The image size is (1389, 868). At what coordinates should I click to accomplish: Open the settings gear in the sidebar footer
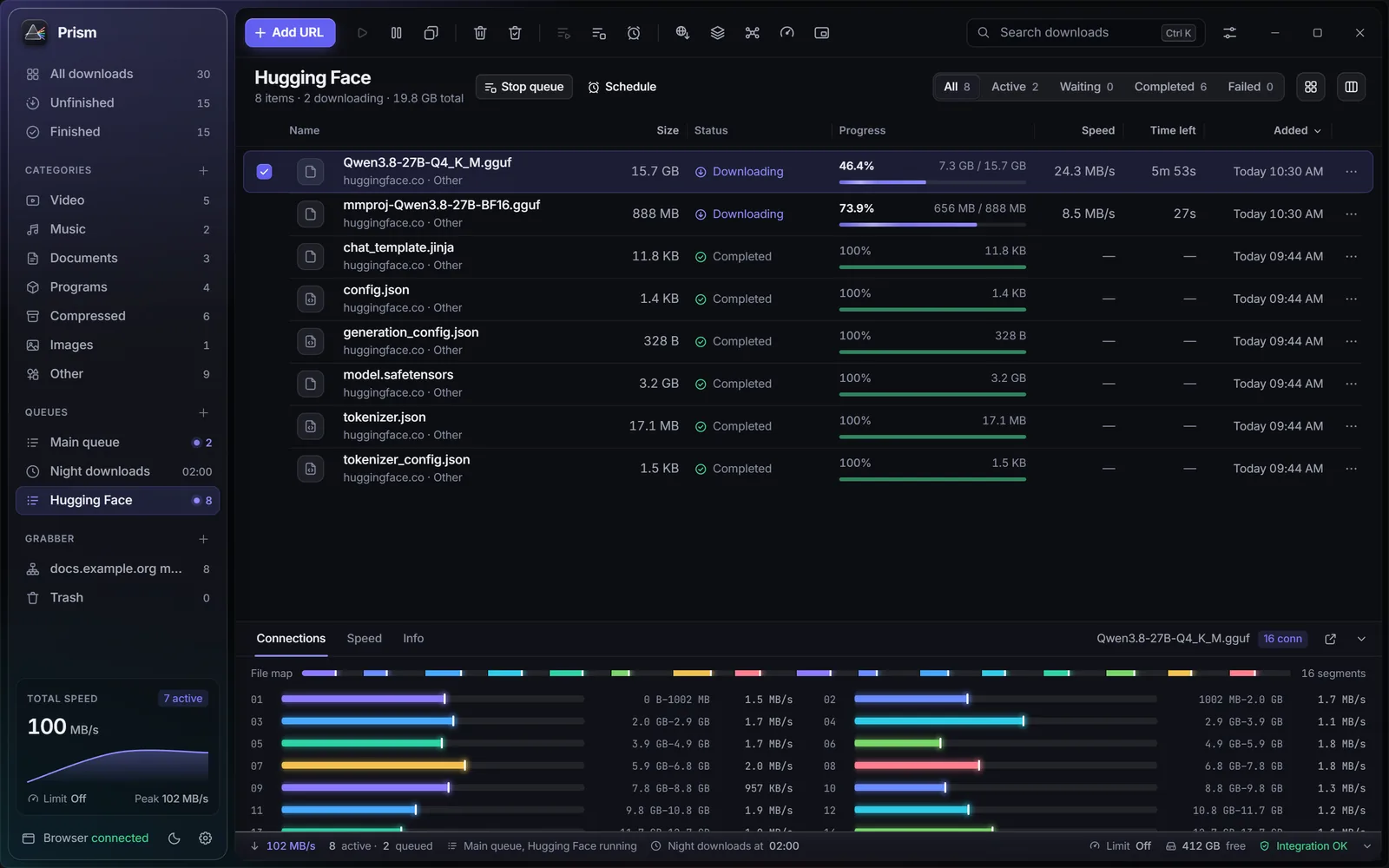(205, 838)
